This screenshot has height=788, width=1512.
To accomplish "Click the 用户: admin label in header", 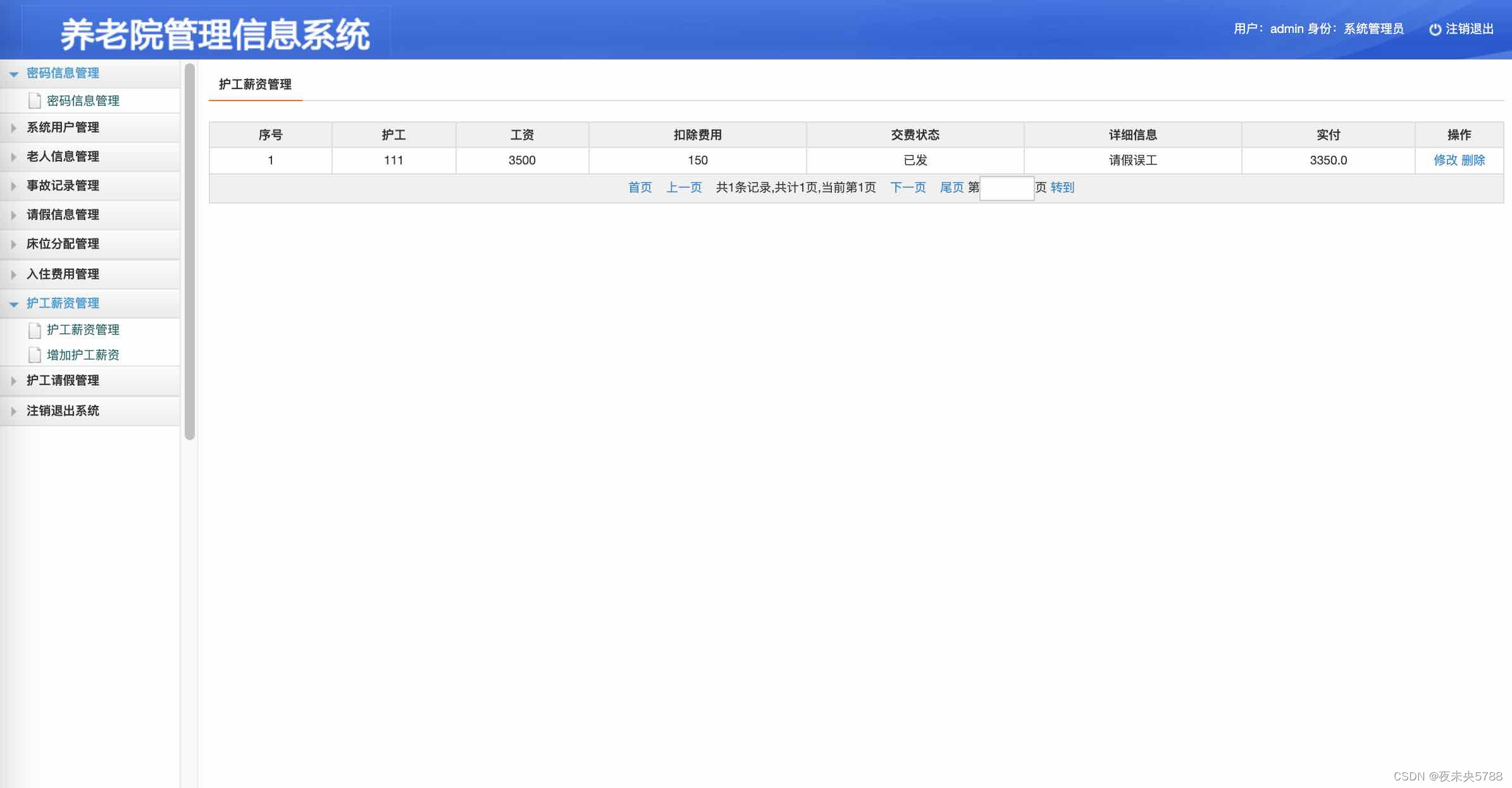I will click(x=1268, y=29).
